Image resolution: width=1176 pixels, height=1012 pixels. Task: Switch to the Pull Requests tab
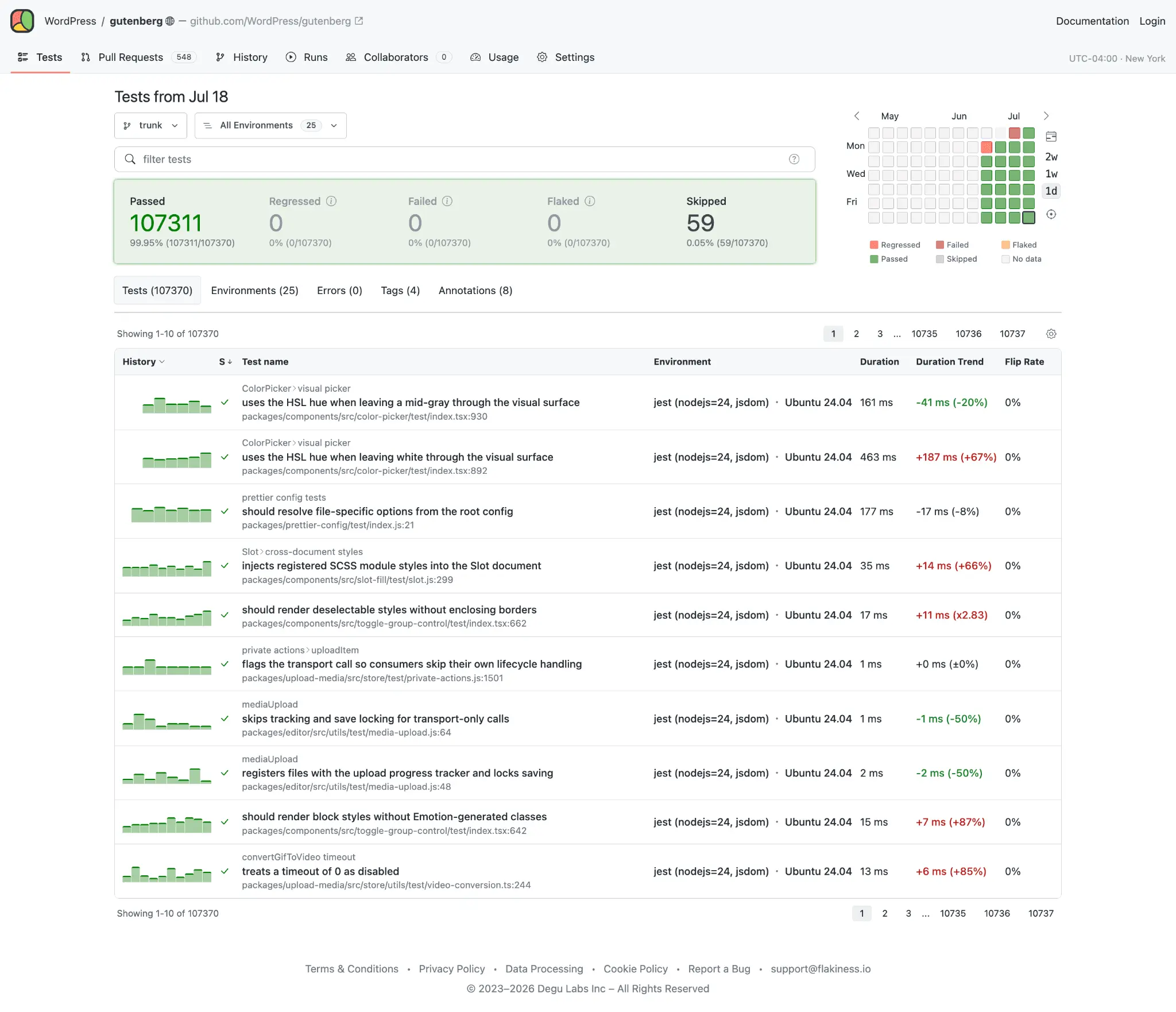[138, 57]
